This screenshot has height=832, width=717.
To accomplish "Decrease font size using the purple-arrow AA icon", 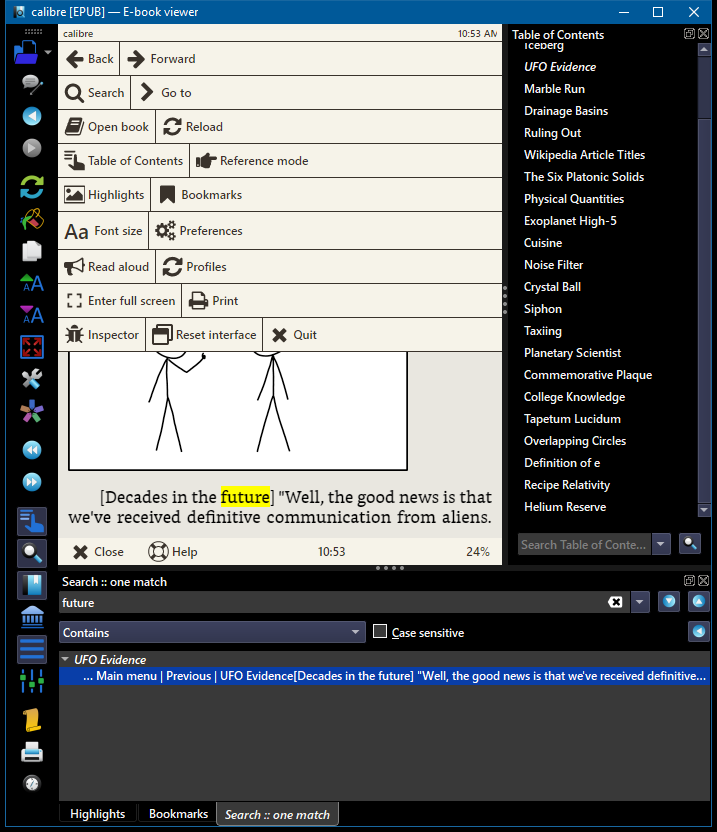I will tap(32, 315).
